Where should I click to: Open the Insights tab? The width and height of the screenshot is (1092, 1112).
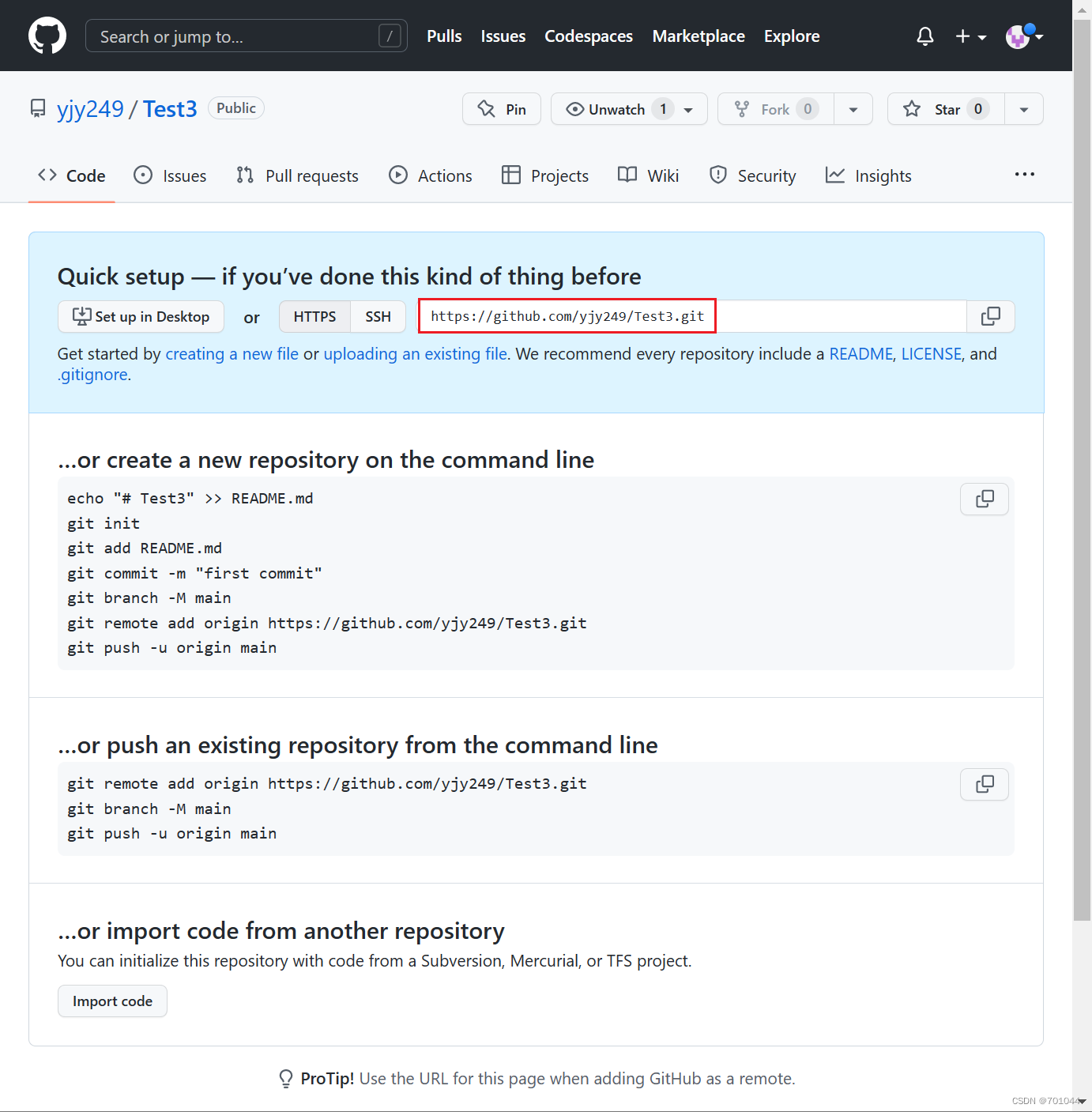click(x=868, y=175)
